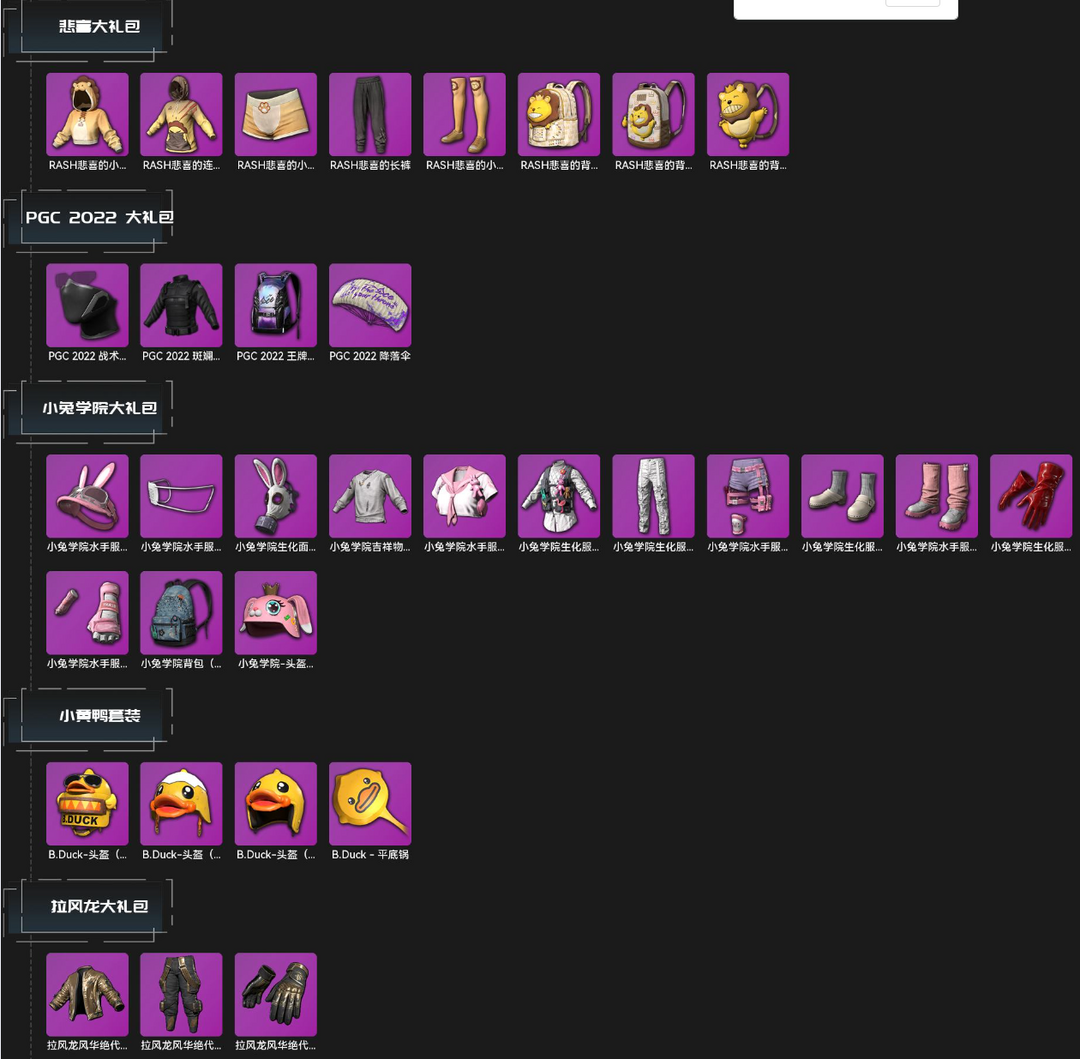Select the PGC 2022 tactical mask icon

click(87, 305)
